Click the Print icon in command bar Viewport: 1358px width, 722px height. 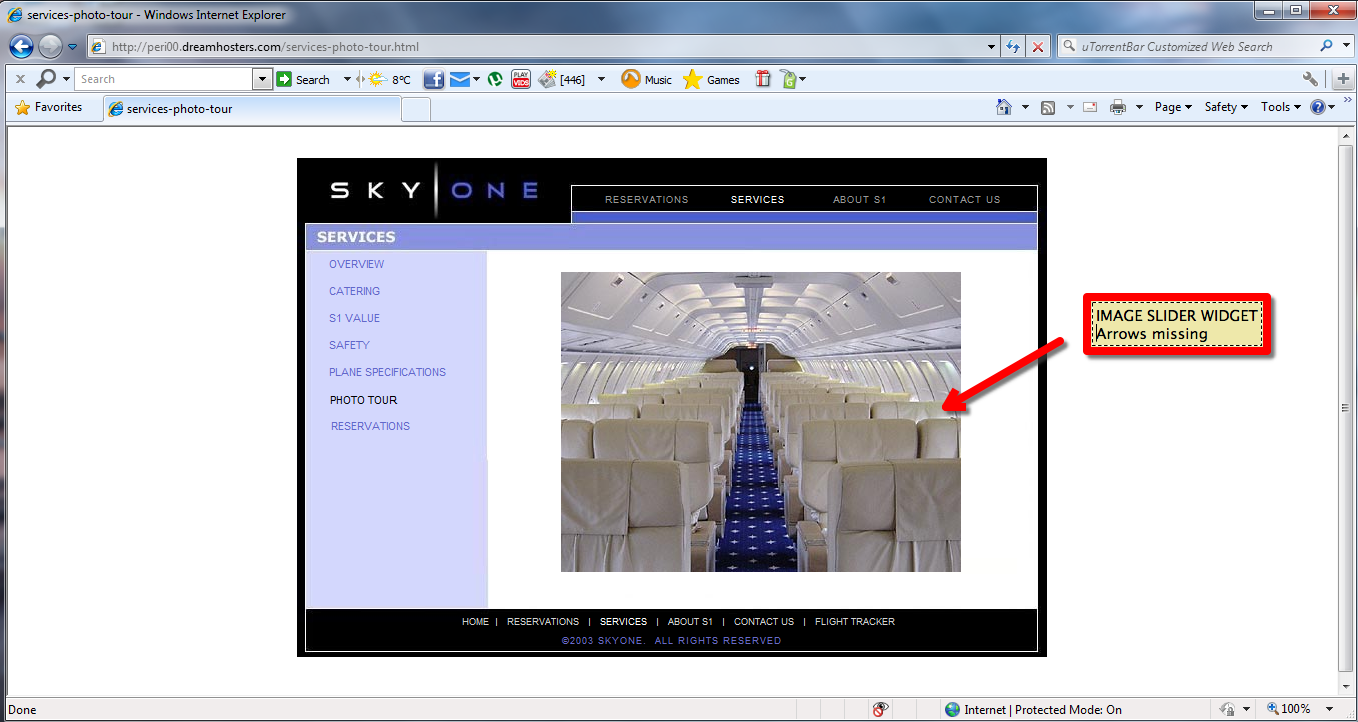[1117, 107]
